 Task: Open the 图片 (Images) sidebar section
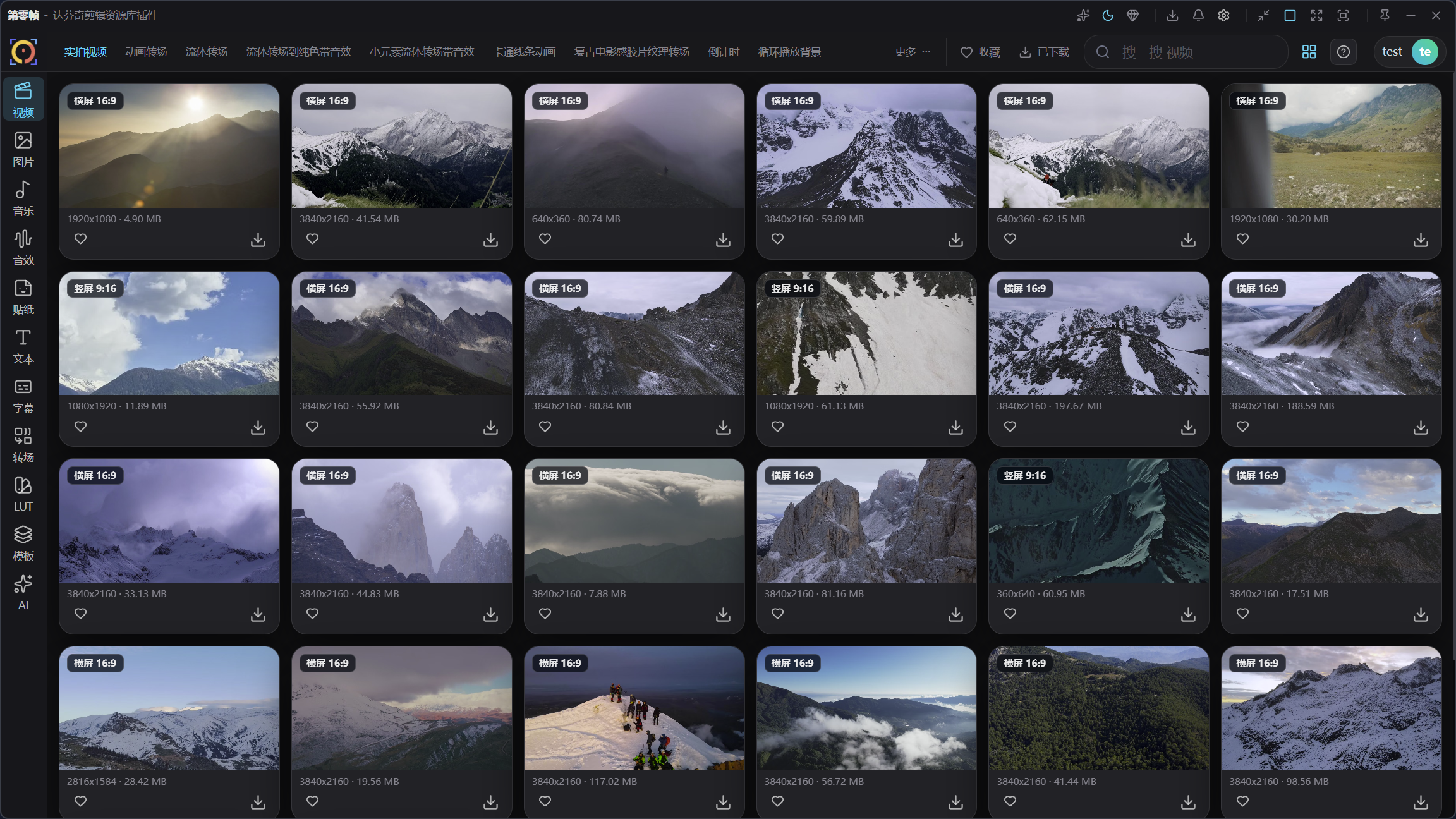click(x=23, y=149)
